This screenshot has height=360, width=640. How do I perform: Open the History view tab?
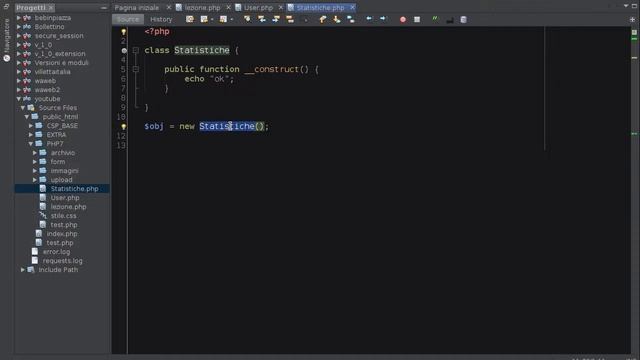[x=161, y=19]
